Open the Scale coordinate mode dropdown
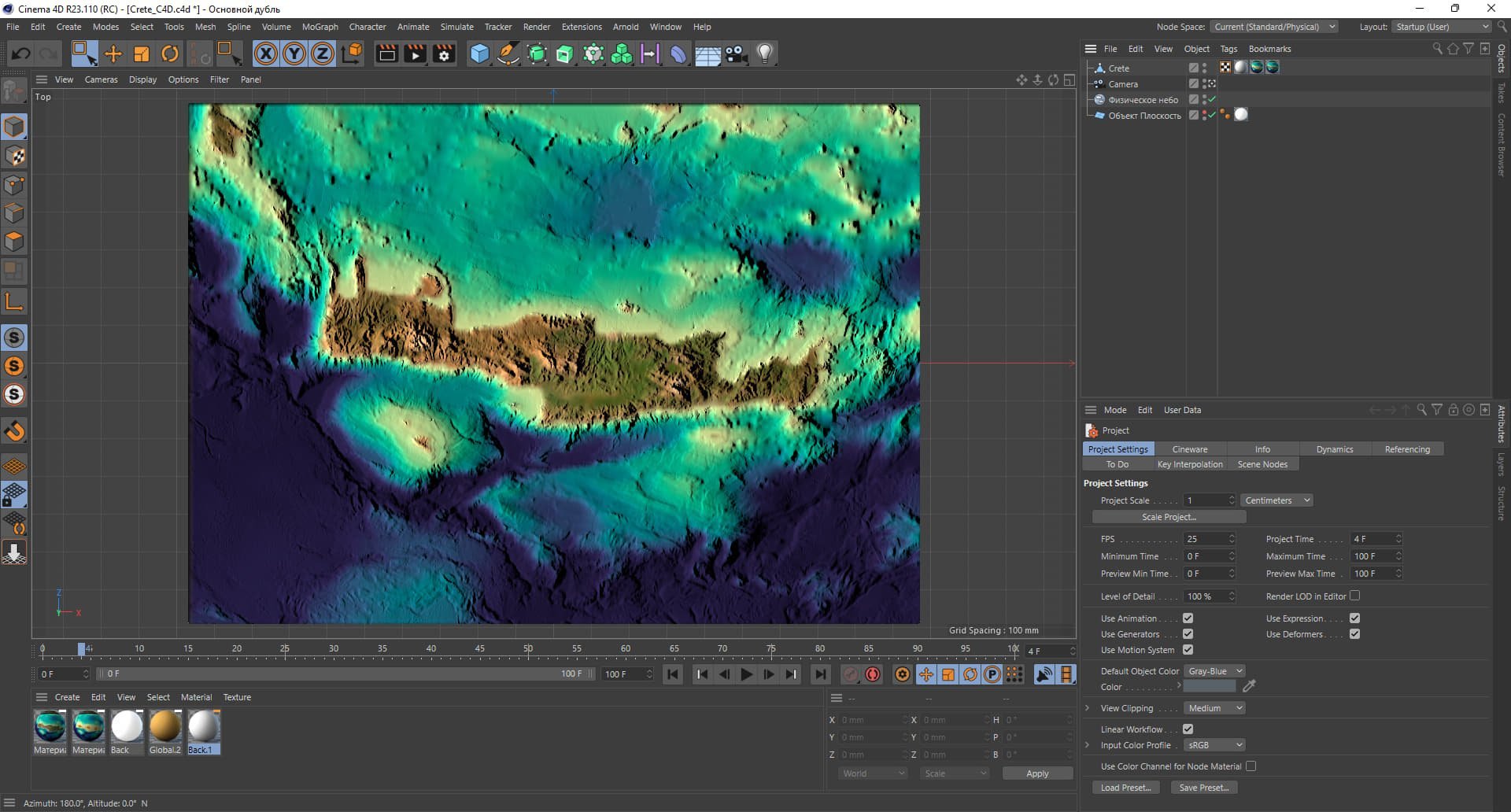This screenshot has width=1511, height=812. (x=955, y=773)
